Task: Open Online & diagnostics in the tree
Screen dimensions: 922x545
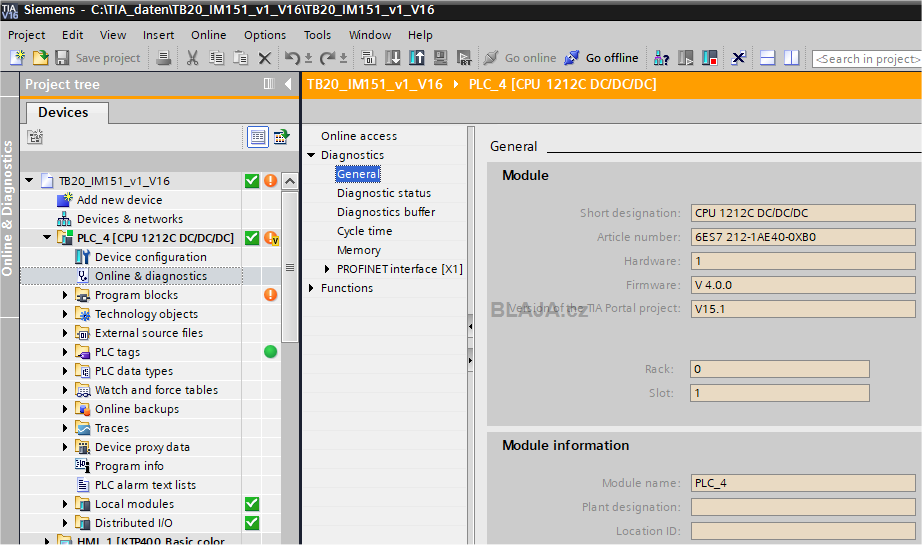Action: 151,276
